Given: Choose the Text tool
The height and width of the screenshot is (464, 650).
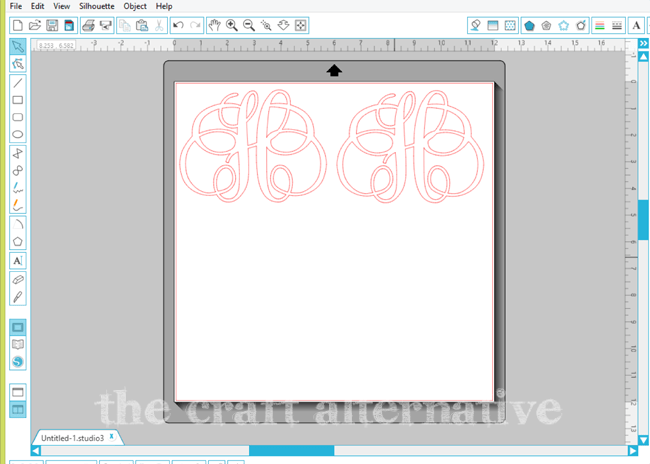Looking at the screenshot, I should click(17, 260).
